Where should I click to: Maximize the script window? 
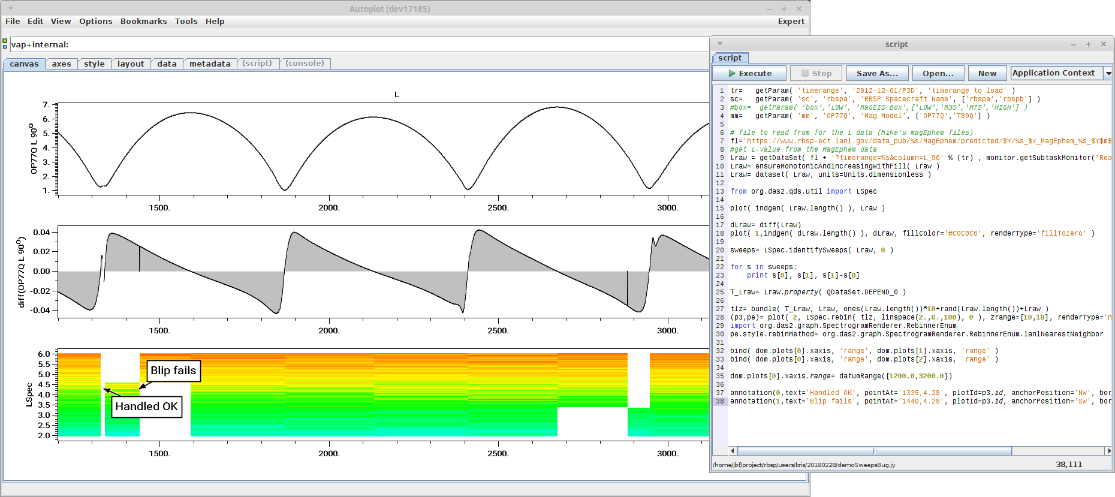[x=1086, y=45]
